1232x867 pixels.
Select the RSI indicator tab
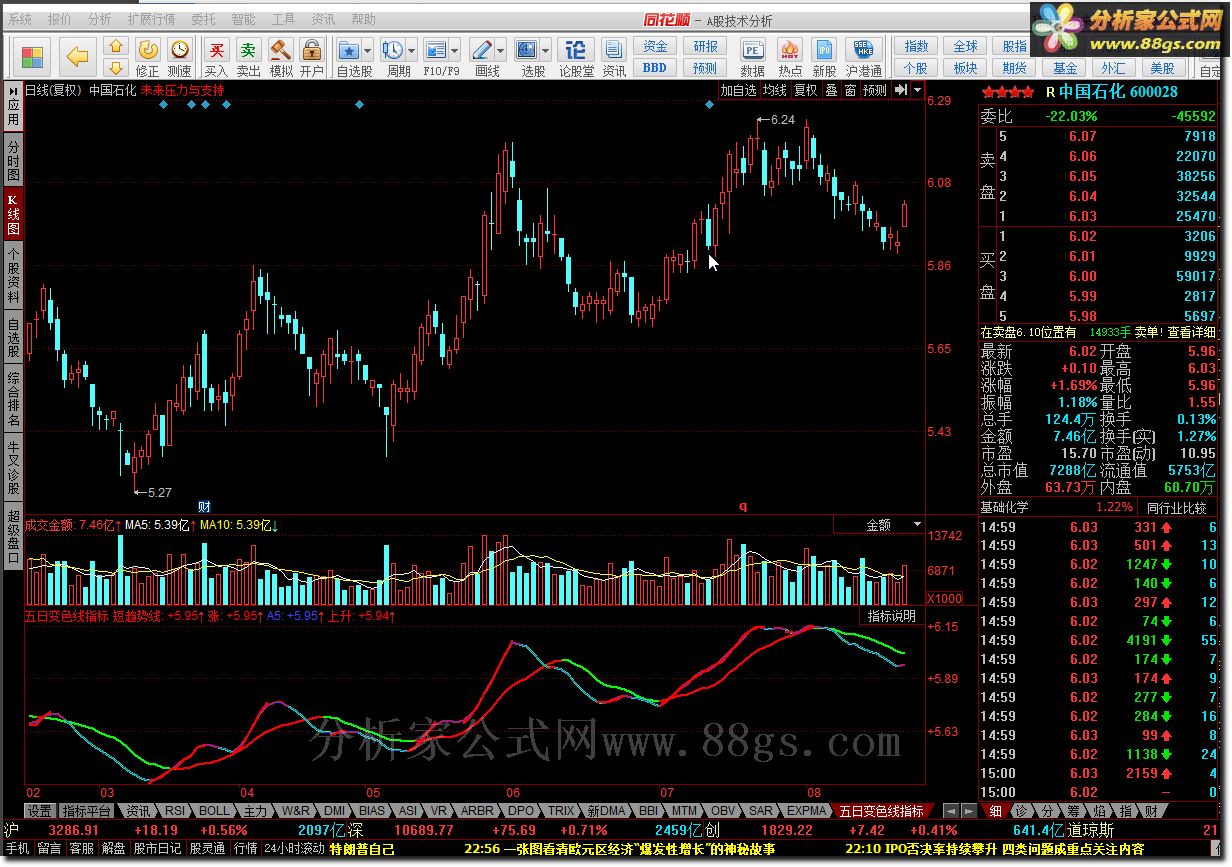point(175,811)
